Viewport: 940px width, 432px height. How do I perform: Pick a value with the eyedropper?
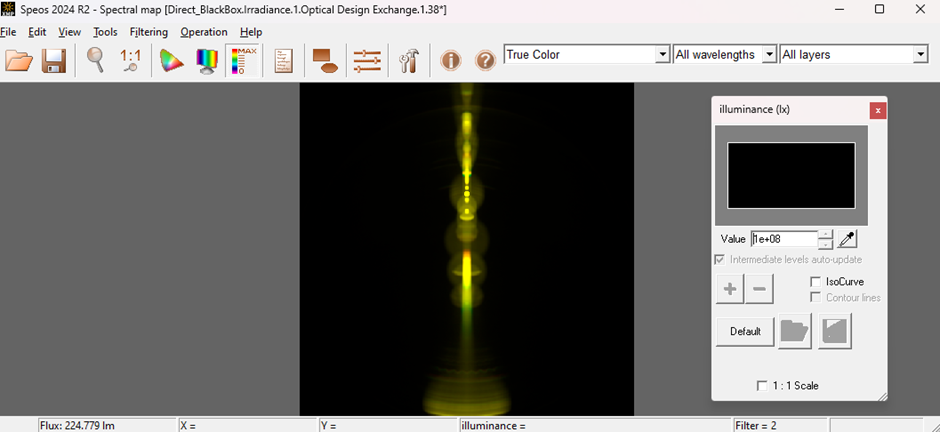[x=847, y=239]
